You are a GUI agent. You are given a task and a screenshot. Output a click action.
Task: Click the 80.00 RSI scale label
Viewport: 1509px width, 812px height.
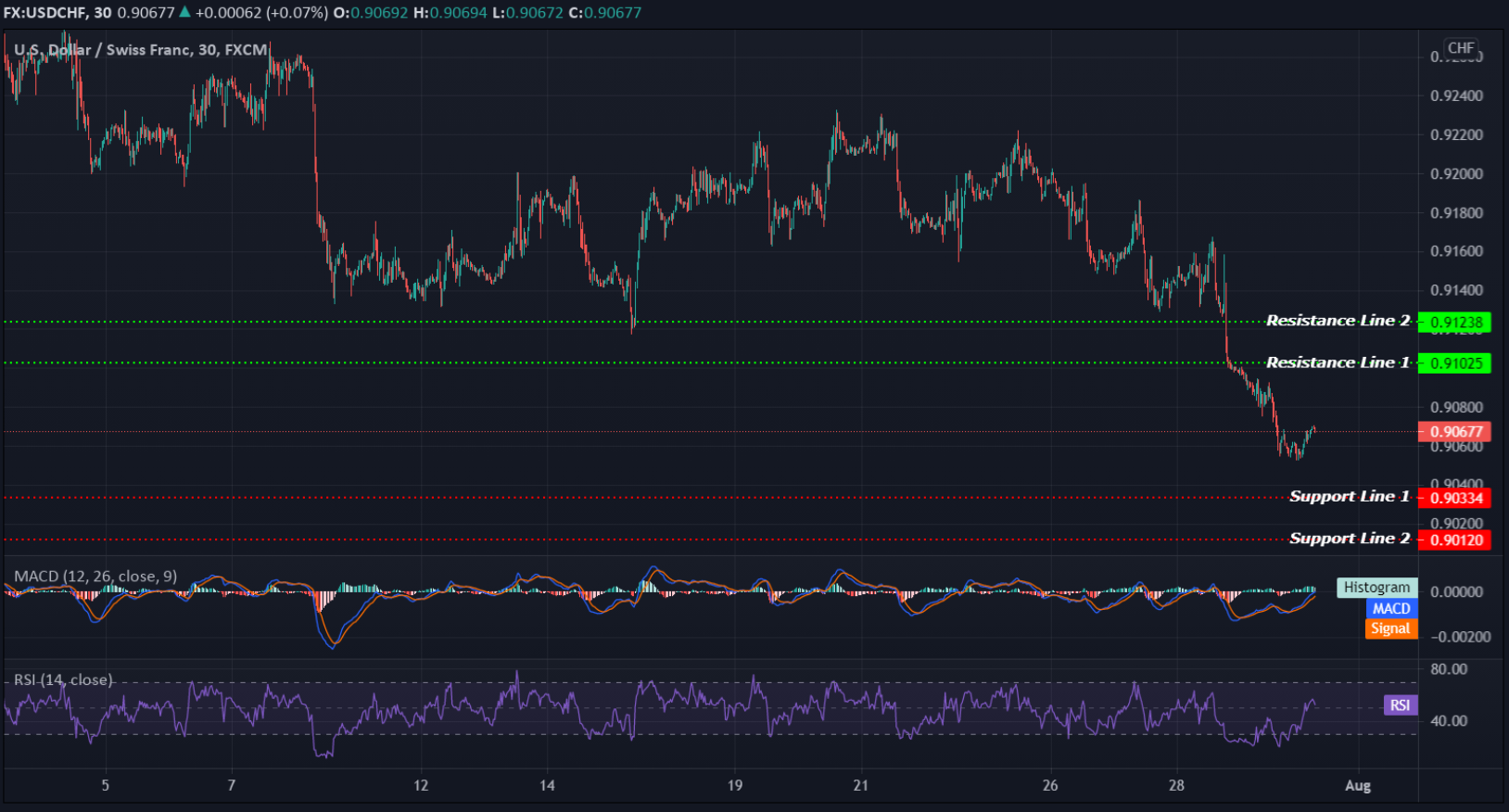click(1449, 669)
